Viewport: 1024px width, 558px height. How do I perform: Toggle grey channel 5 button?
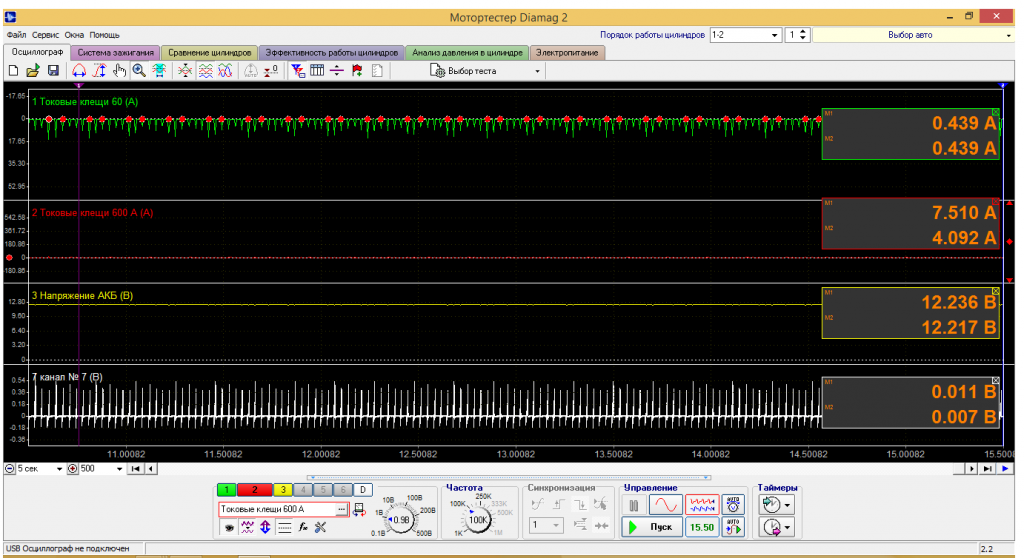[x=323, y=489]
